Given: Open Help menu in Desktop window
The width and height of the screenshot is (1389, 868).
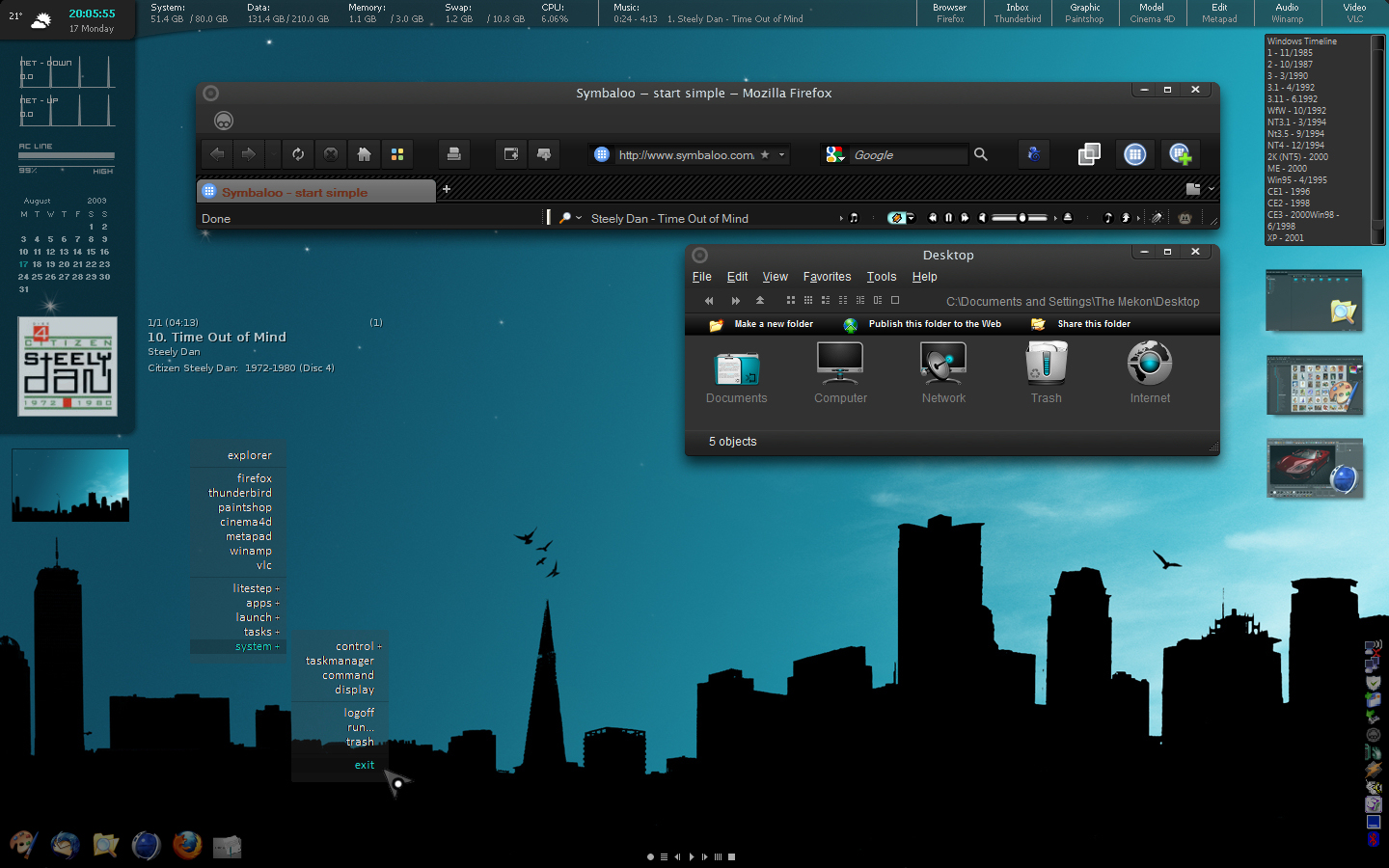Looking at the screenshot, I should pos(924,277).
